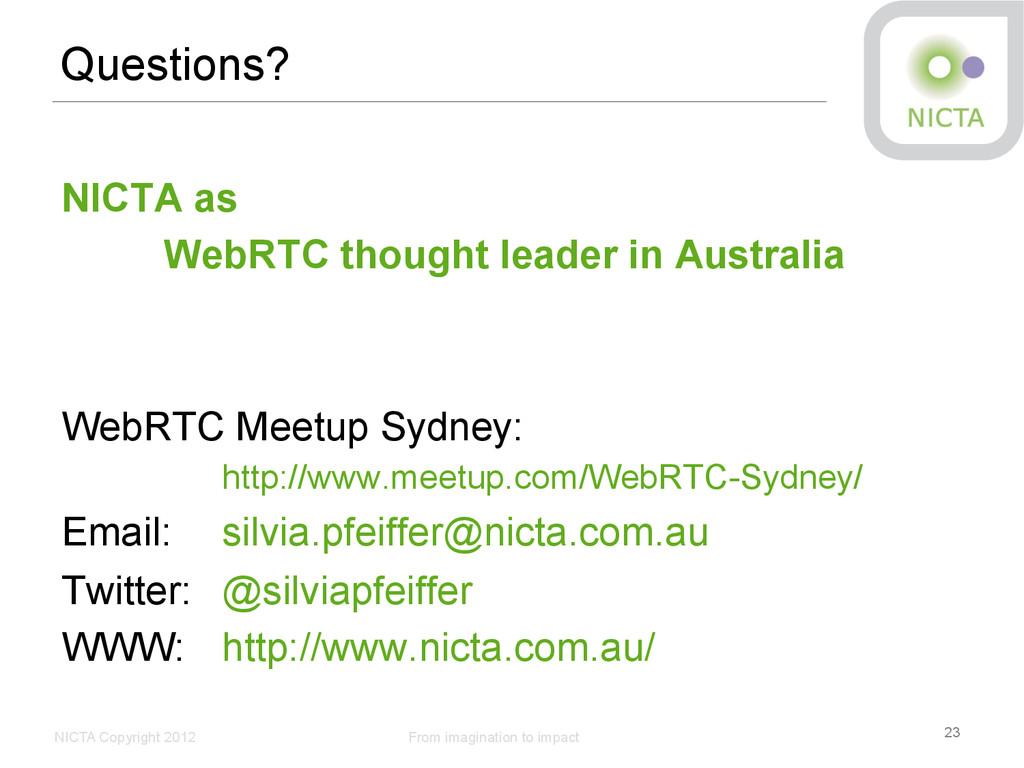Click the NICTA logo
This screenshot has height=768, width=1024.
click(x=944, y=80)
